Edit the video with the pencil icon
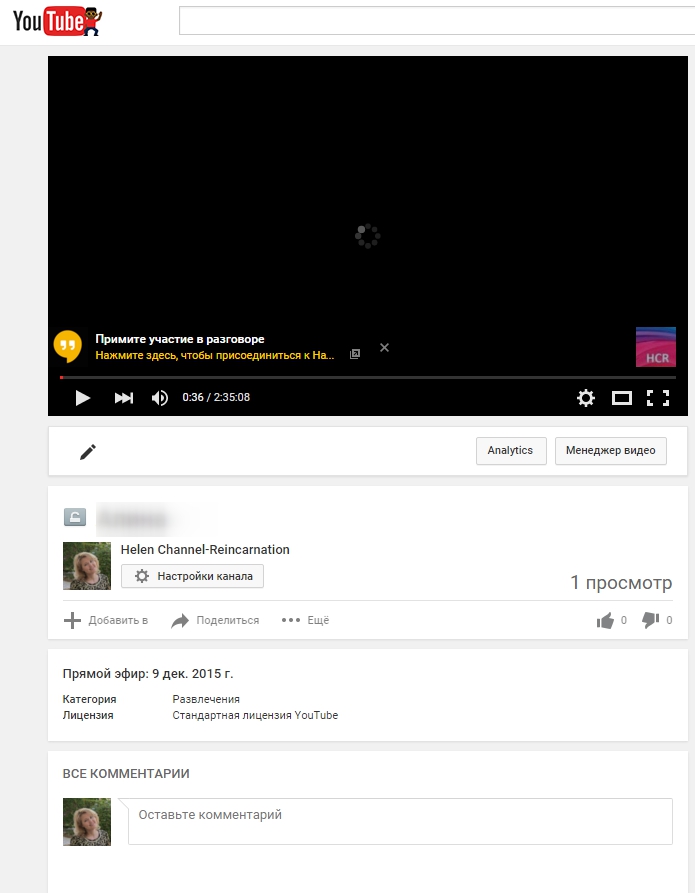 pos(88,452)
